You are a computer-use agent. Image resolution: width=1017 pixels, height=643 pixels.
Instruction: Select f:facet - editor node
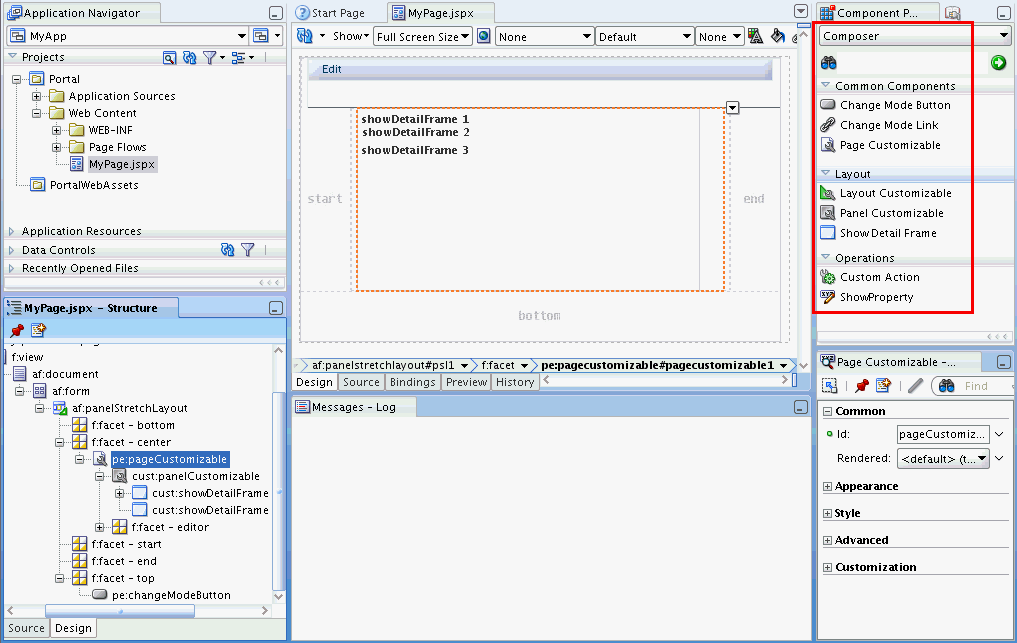170,527
